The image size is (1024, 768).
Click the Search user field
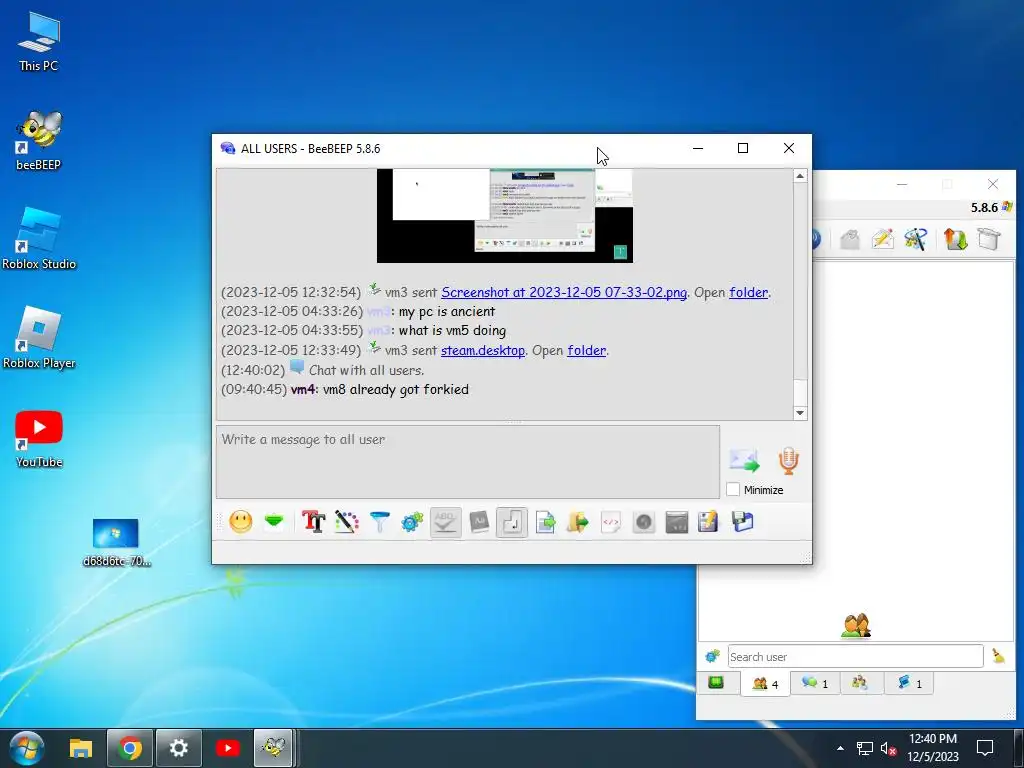(856, 656)
